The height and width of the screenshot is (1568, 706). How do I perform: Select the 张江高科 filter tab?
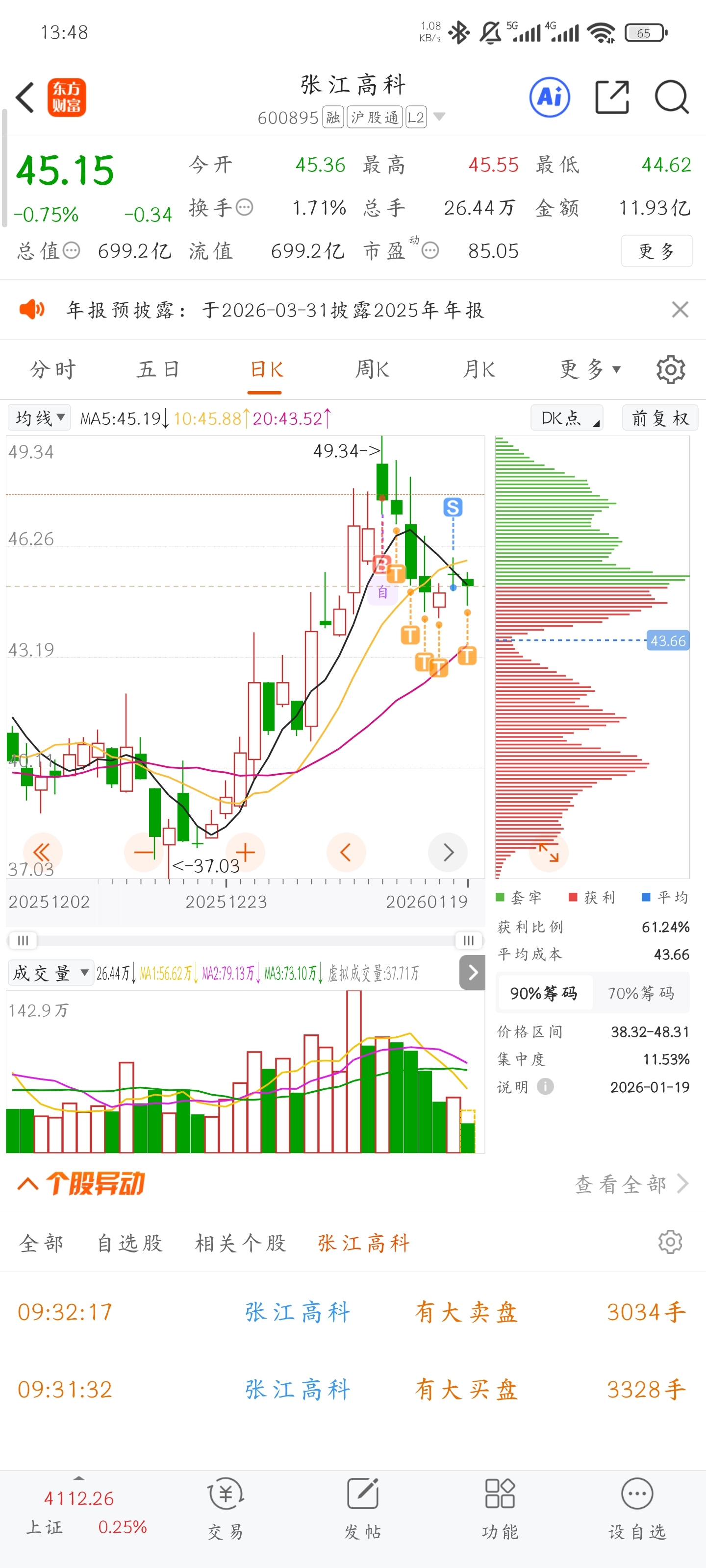tap(364, 1243)
